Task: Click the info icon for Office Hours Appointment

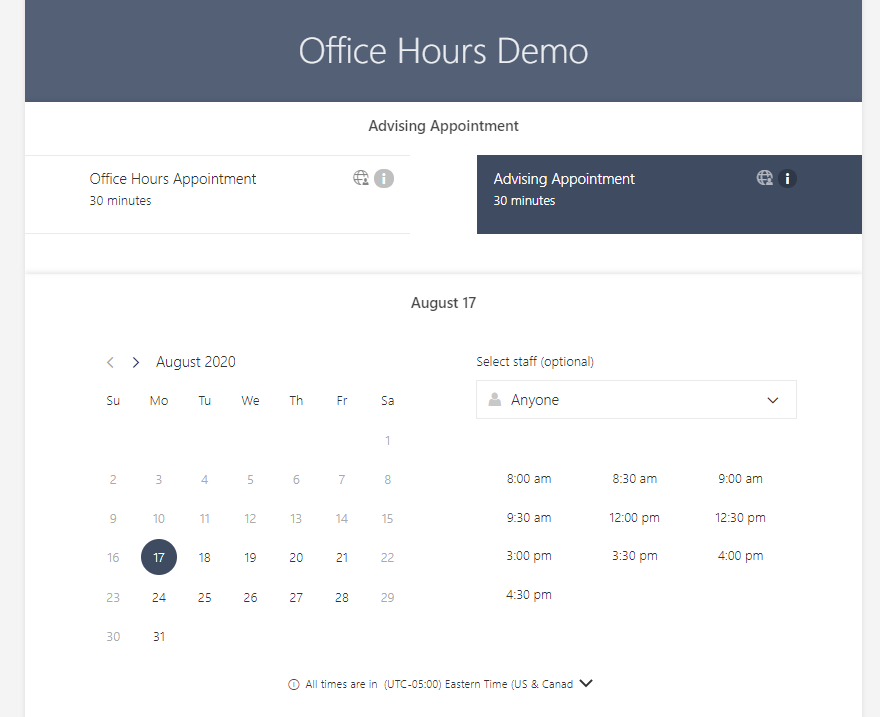Action: (x=384, y=178)
